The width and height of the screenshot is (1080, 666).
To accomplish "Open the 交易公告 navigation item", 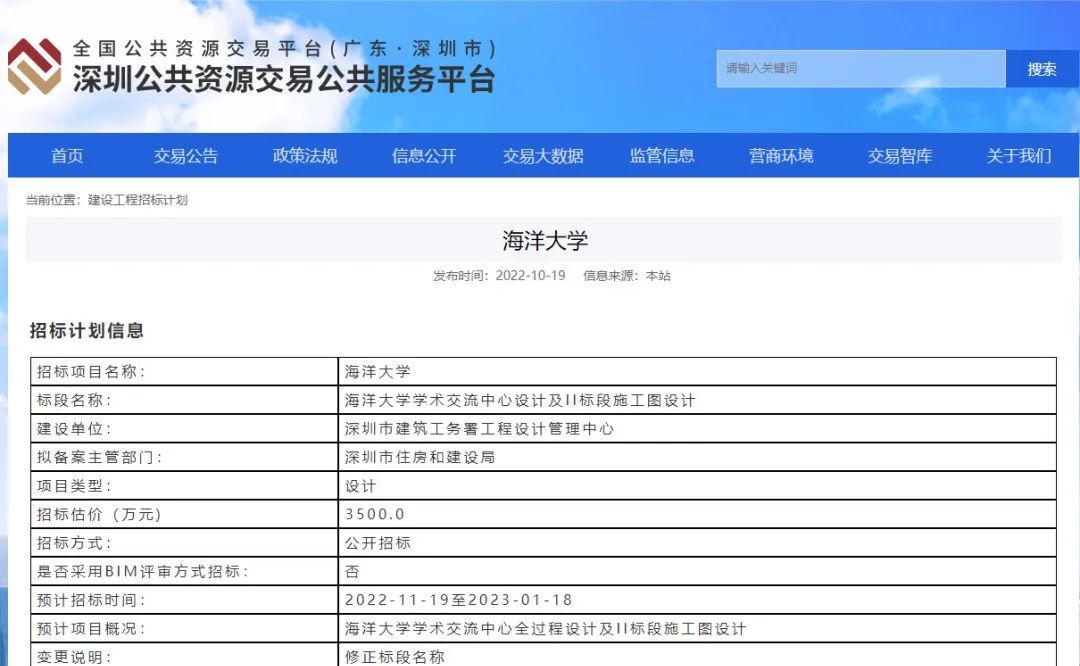I will [186, 156].
